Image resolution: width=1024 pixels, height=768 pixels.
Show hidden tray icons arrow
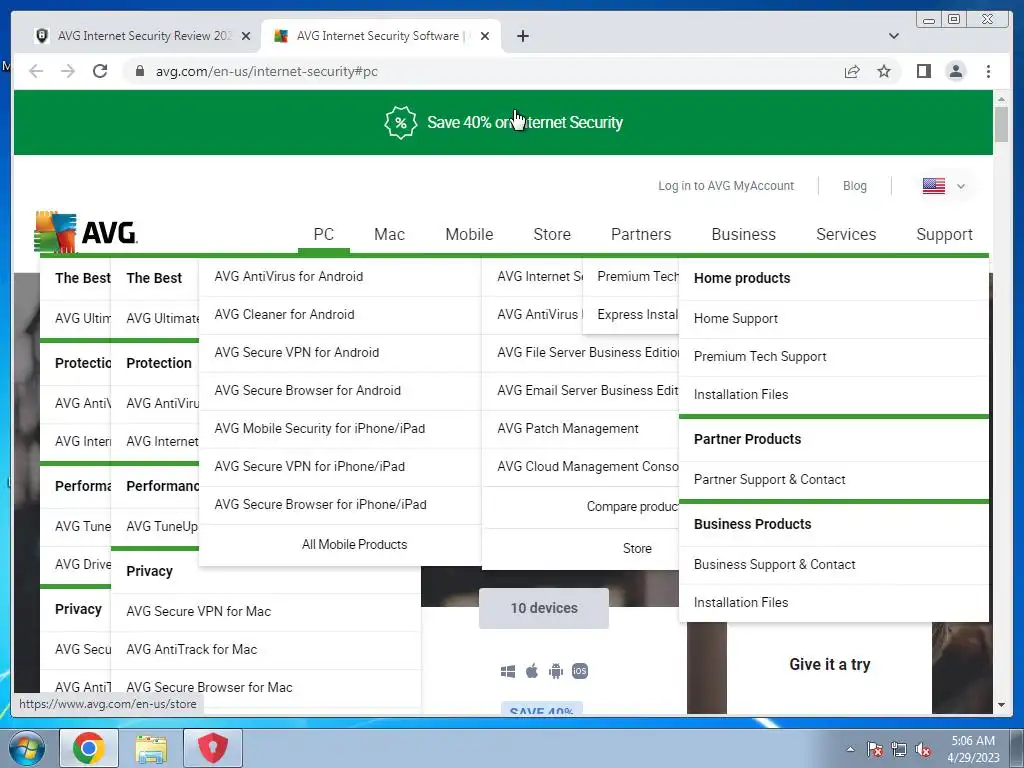click(850, 749)
